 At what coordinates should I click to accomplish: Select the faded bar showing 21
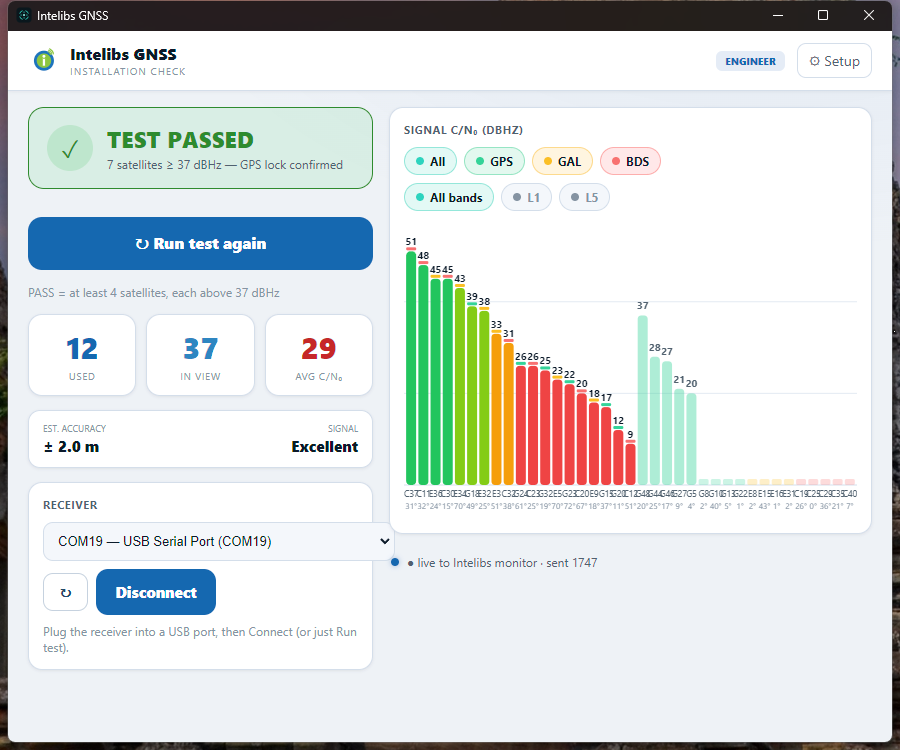click(x=679, y=436)
